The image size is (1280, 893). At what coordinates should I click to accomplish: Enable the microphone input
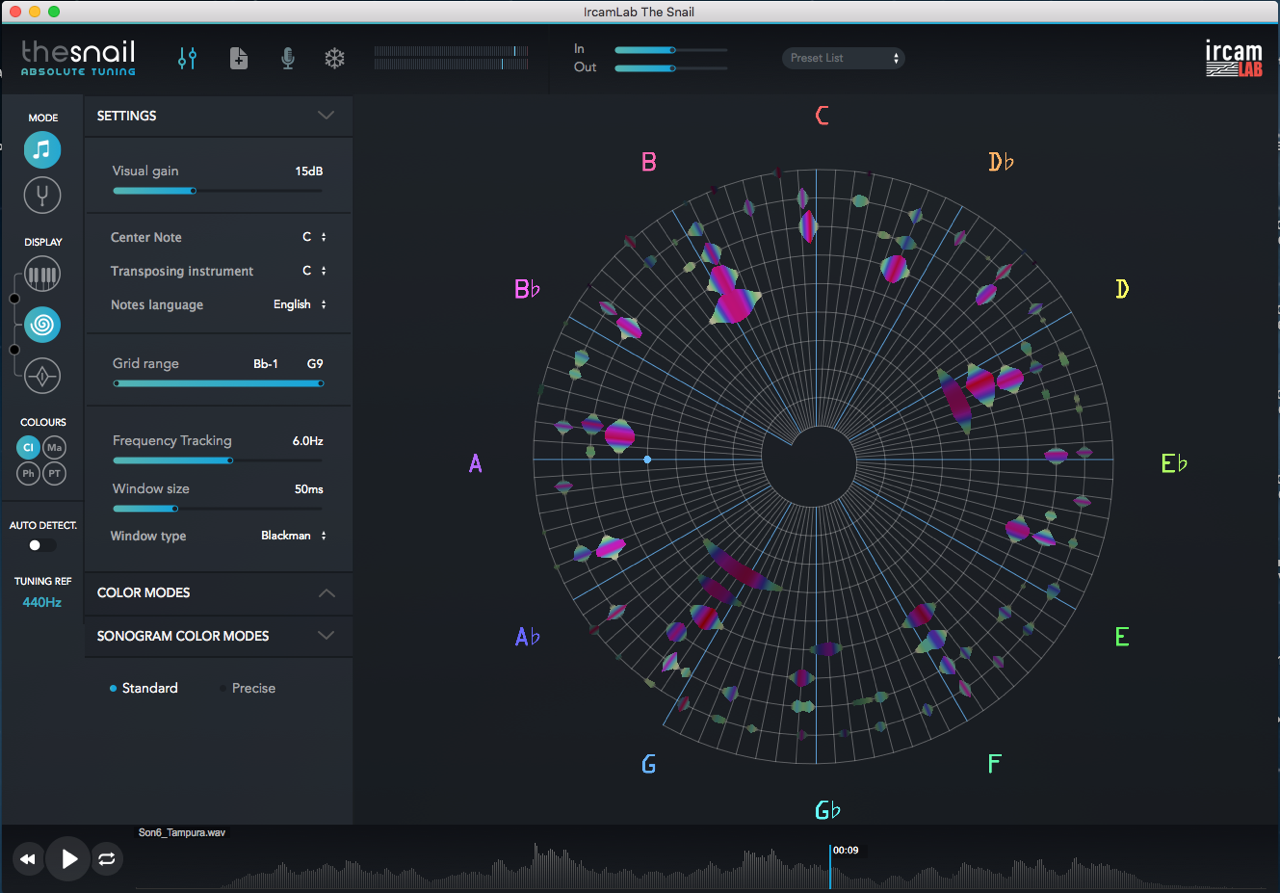tap(288, 58)
